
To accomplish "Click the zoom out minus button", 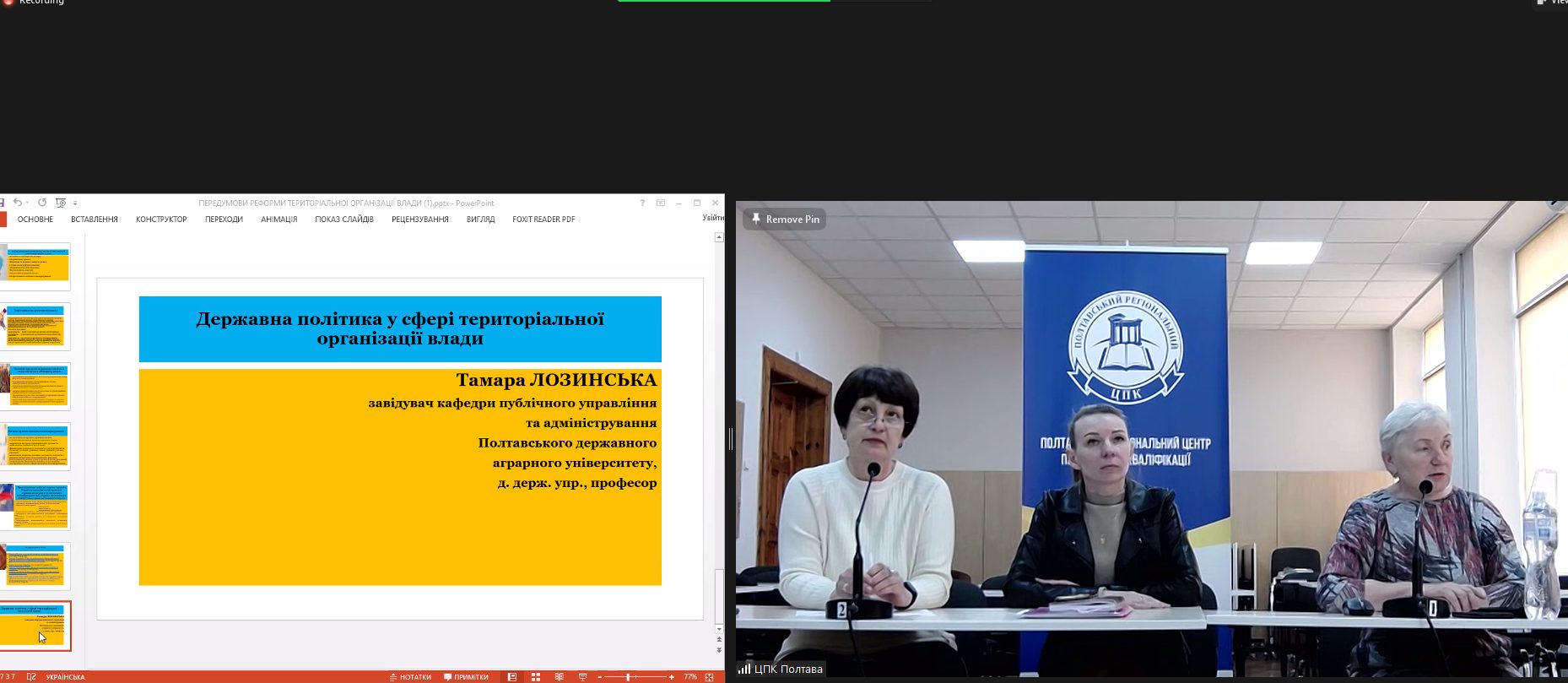I will [600, 677].
